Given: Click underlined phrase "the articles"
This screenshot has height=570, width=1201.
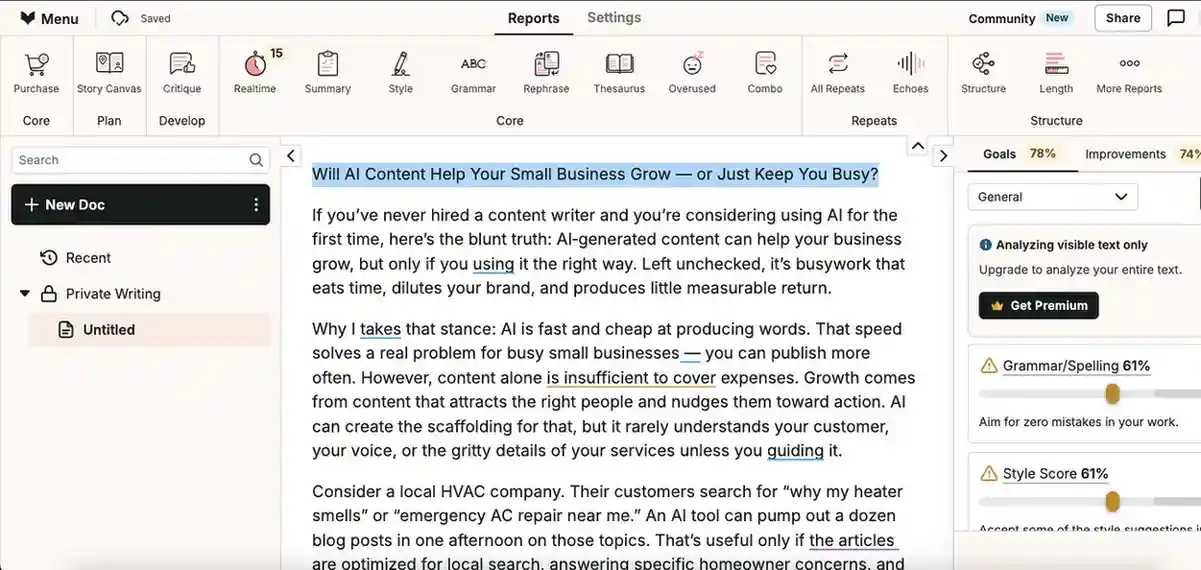Looking at the screenshot, I should [852, 541].
